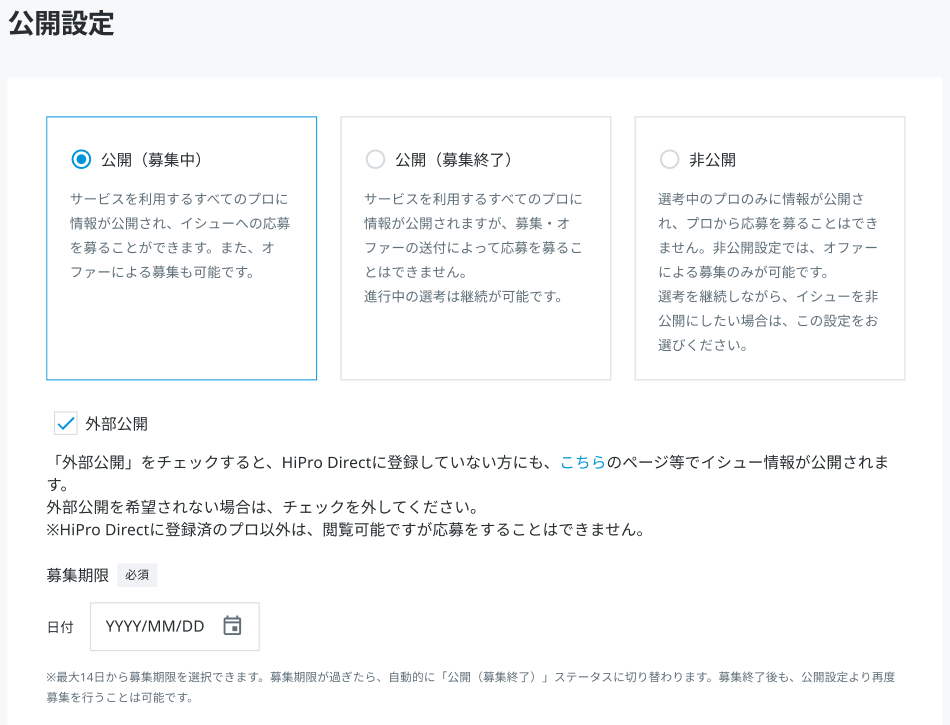Screen dimensions: 950x725
Task: Select the 非公開 radio button
Action: (669, 159)
